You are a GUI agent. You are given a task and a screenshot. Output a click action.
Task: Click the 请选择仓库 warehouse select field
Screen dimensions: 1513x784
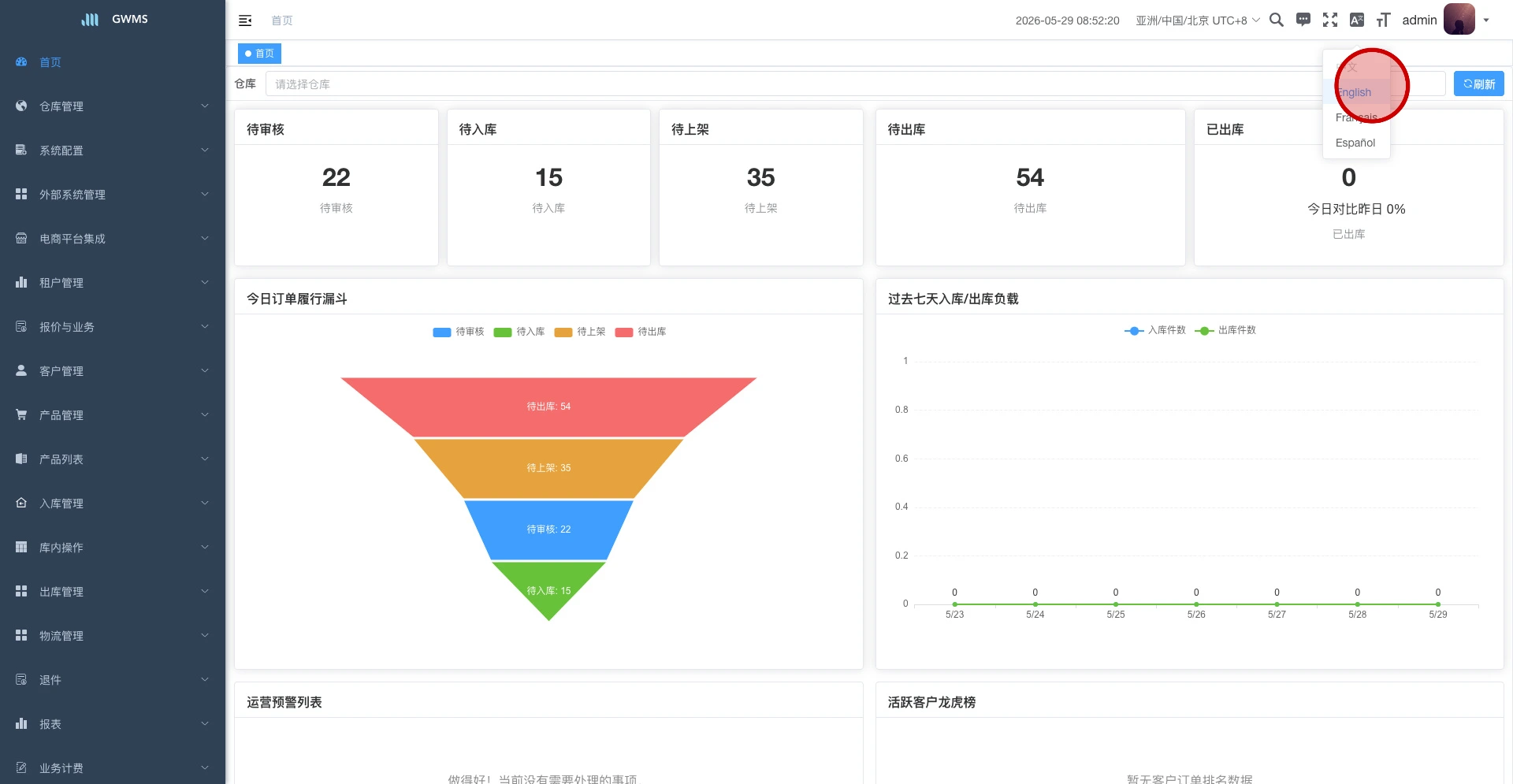click(855, 84)
